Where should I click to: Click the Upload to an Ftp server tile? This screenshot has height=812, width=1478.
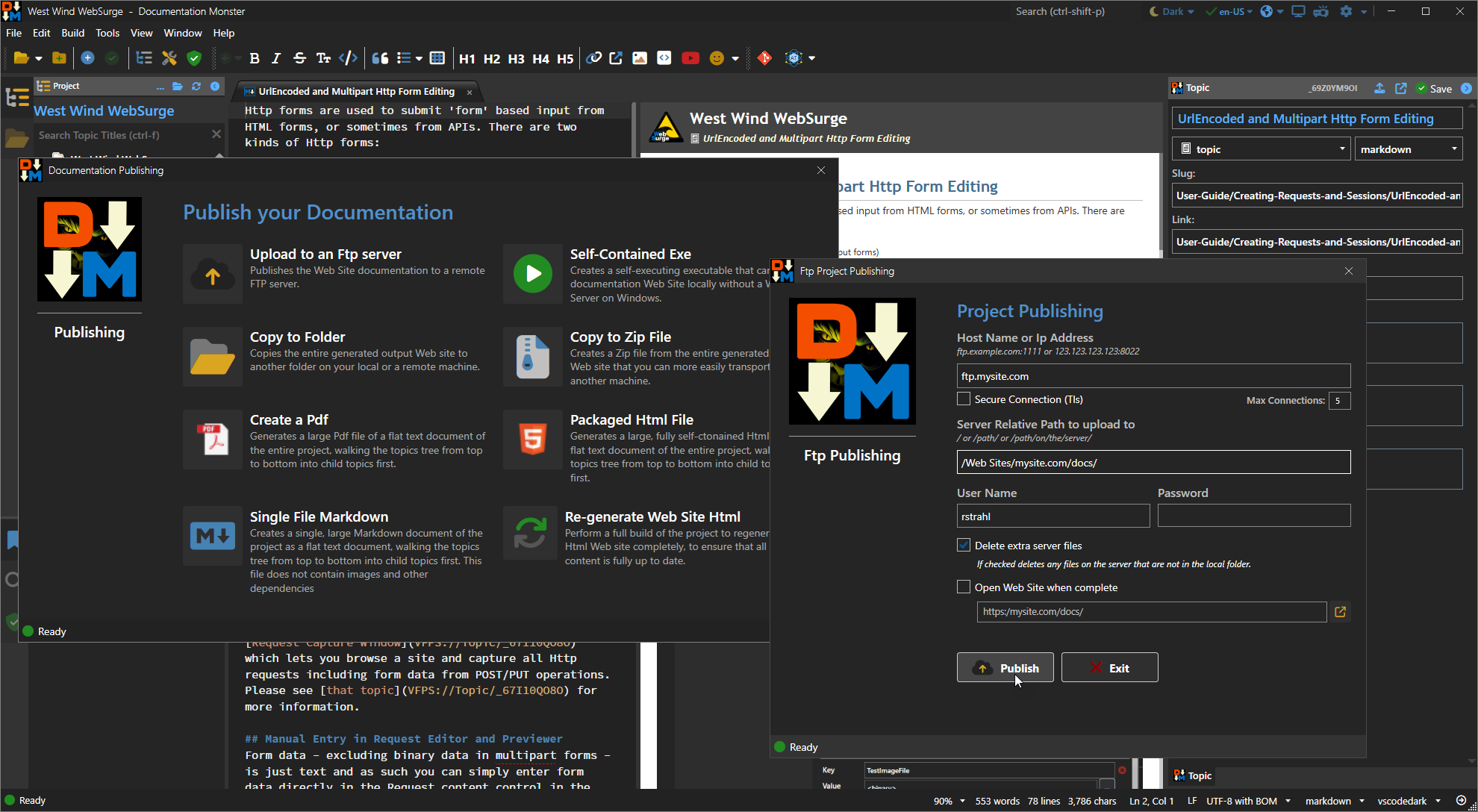tap(336, 272)
